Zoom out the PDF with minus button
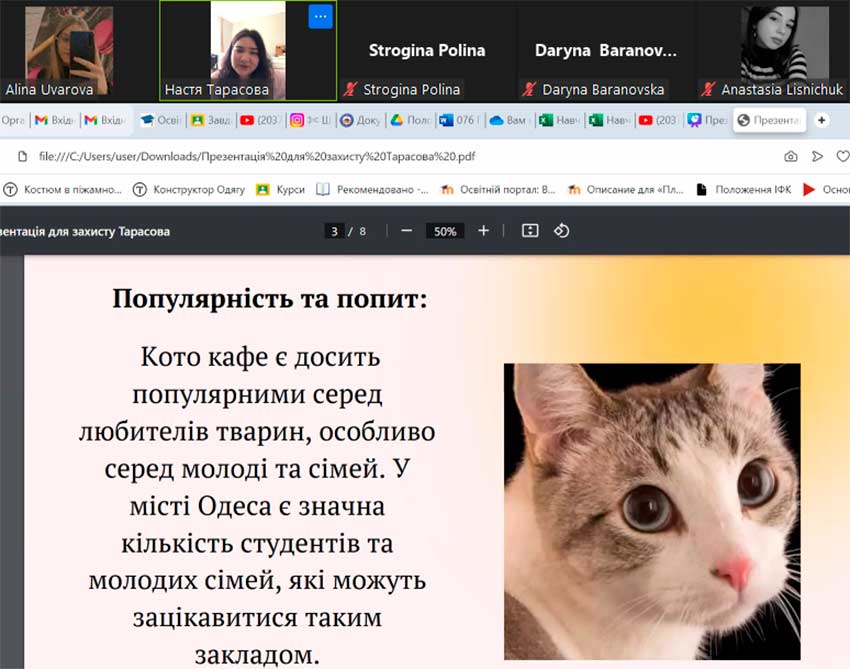Viewport: 850px width, 669px height. pos(407,231)
